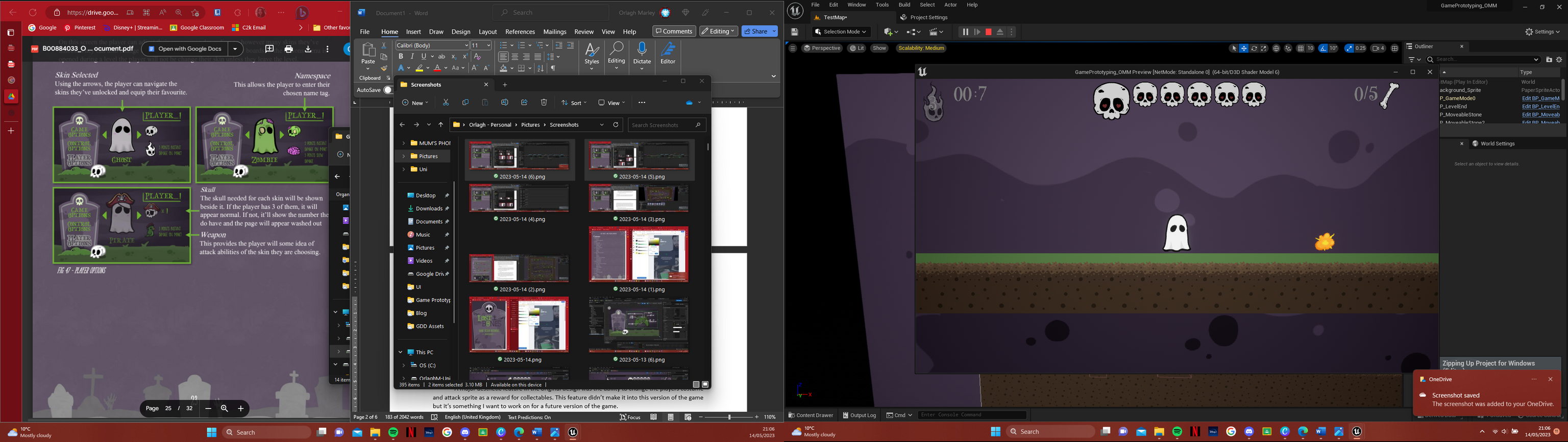Screen dimensions: 1568x442
Task: Toggle Focus mode in Word status bar
Action: click(x=630, y=417)
